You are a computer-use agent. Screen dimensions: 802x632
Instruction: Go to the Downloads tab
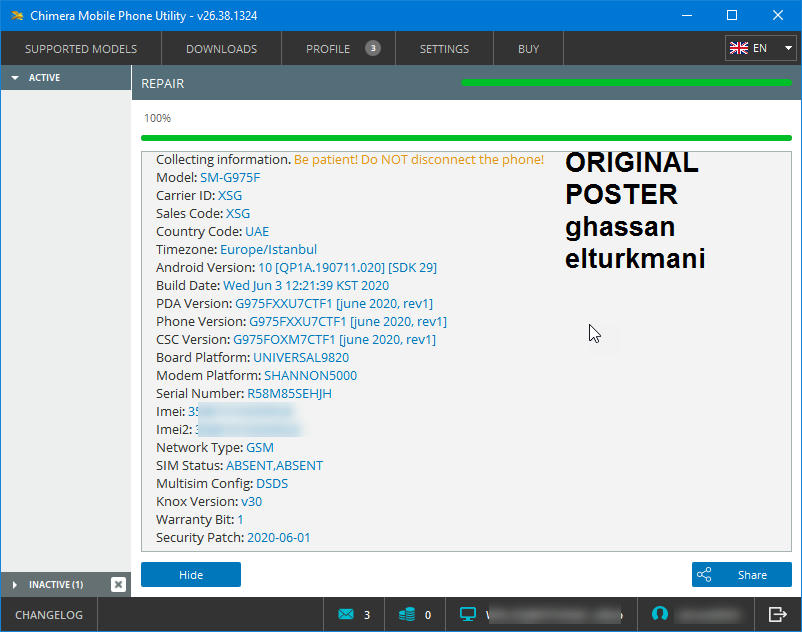(221, 49)
